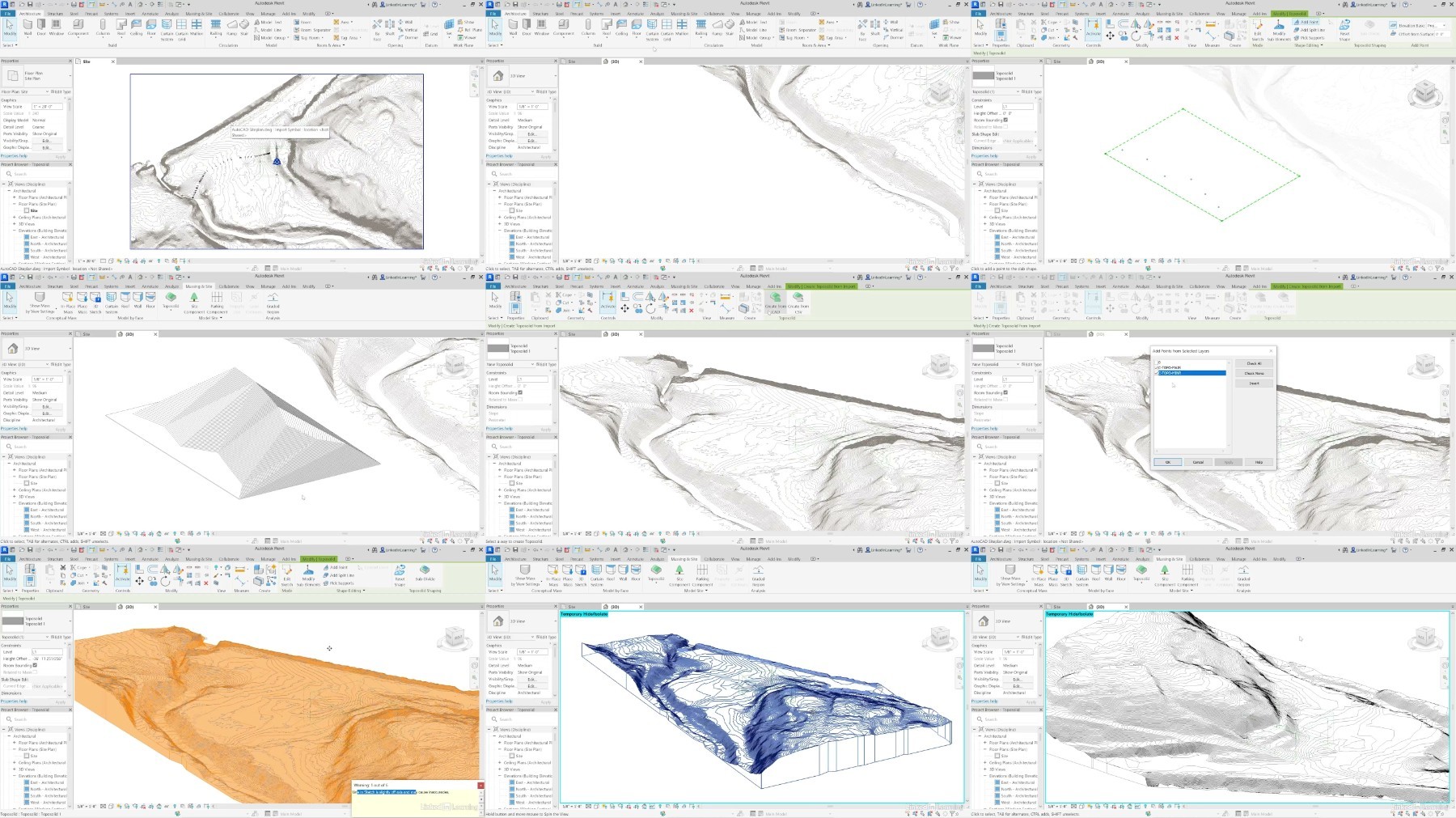Toggle C-TOPO-MINR layer checkbox in Add Points dialog
The image size is (1456, 818).
tap(1157, 373)
